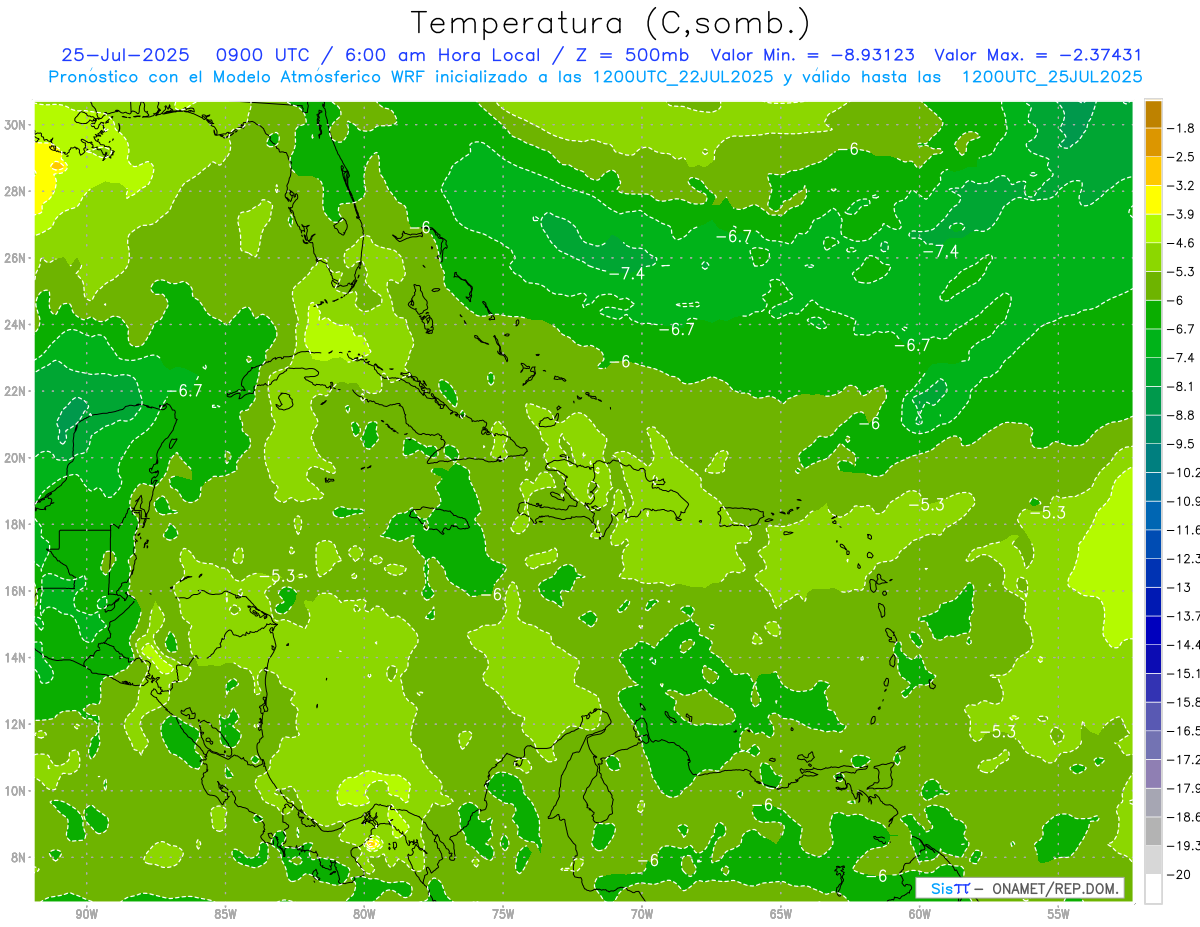Click the dark orange swatch above -1.8
1200x927 pixels.
coord(1153,114)
